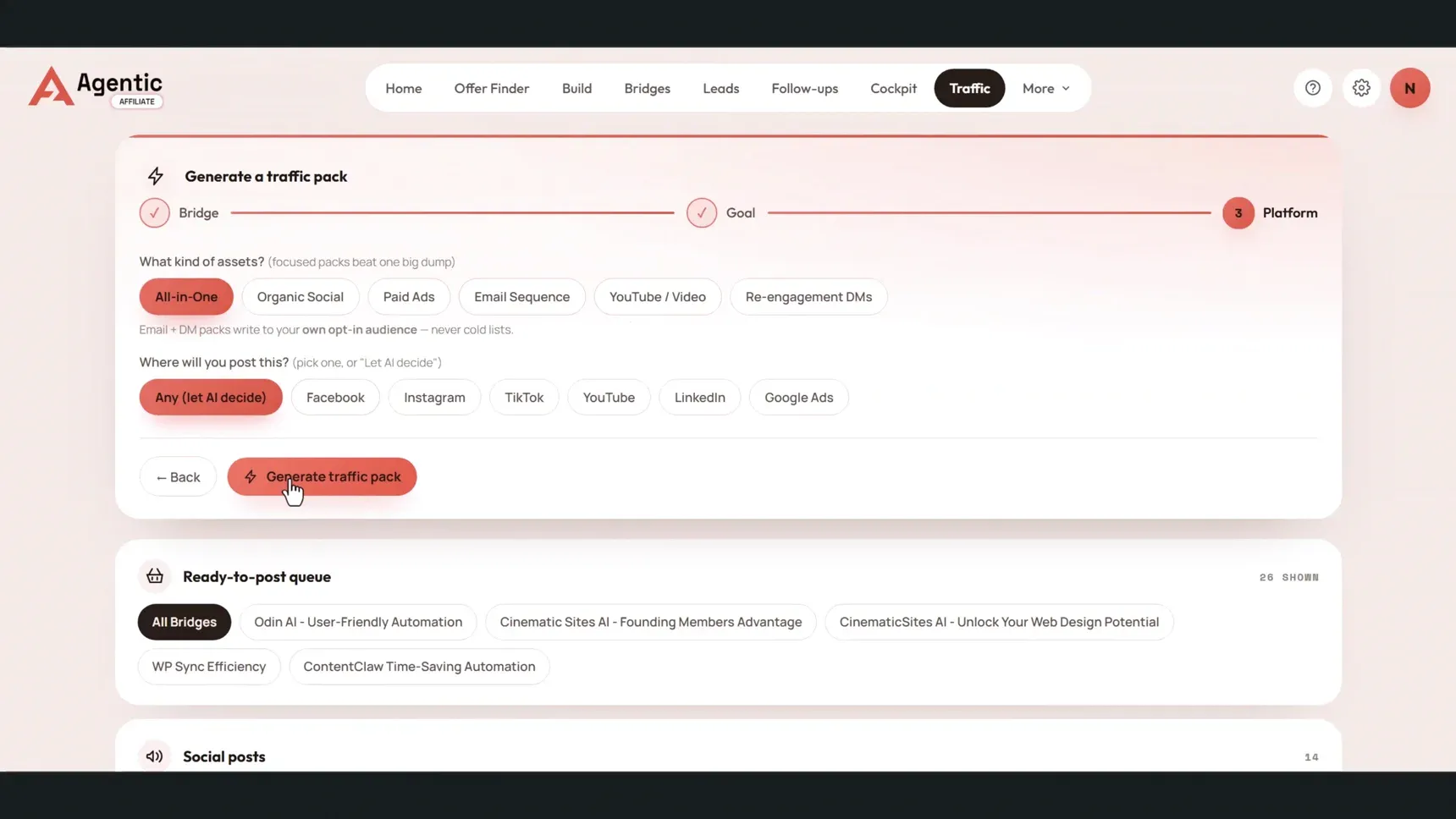Filter by ContentClaw Time-Saving Automation

(419, 667)
